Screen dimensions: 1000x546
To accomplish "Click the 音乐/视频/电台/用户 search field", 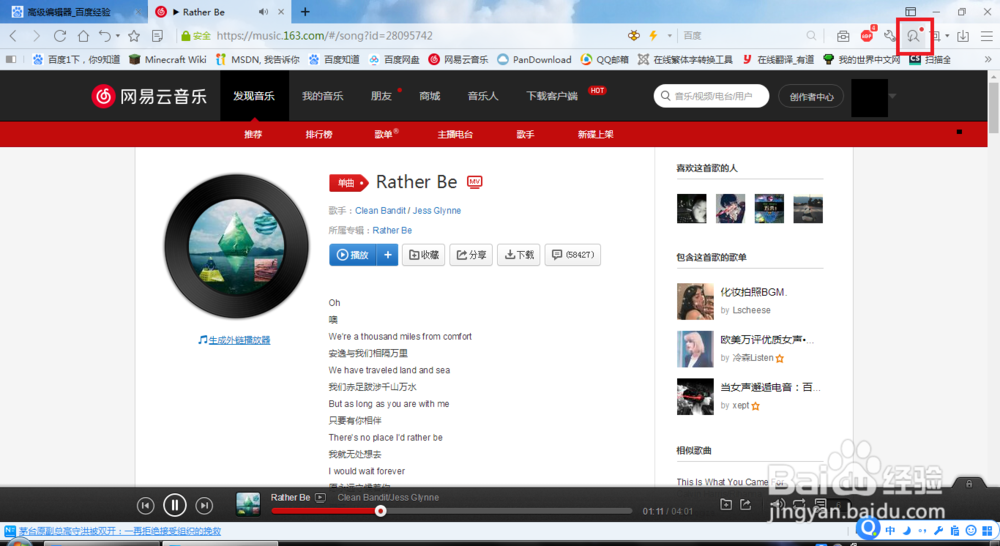I will click(711, 96).
